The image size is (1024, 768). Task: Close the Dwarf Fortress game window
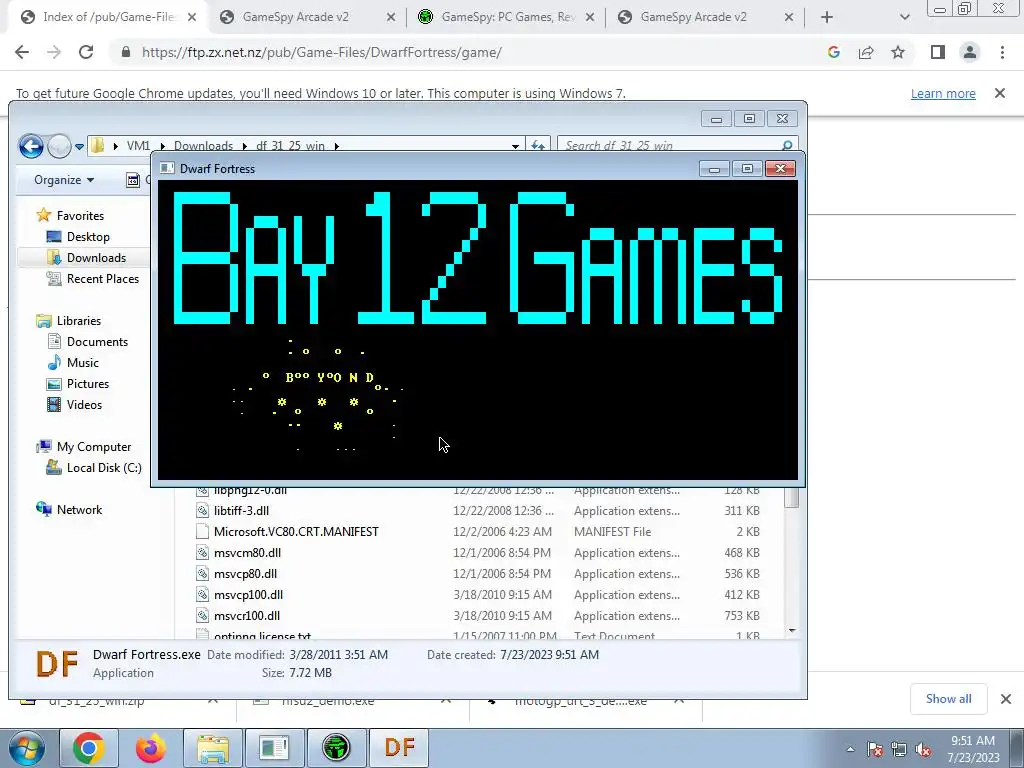[780, 169]
